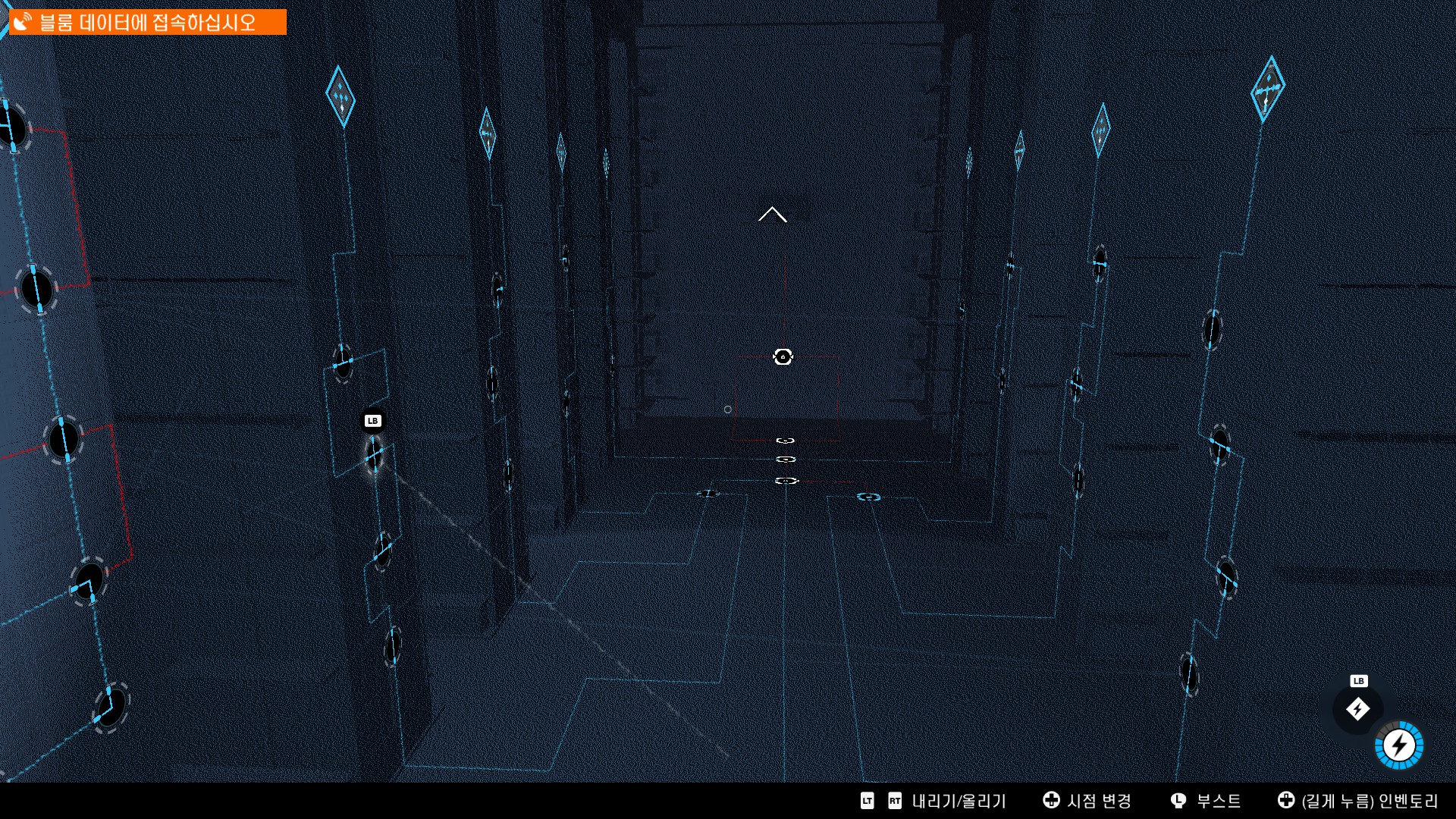Click the small circle reticle beside the red frame
The height and width of the screenshot is (819, 1456).
pos(728,409)
